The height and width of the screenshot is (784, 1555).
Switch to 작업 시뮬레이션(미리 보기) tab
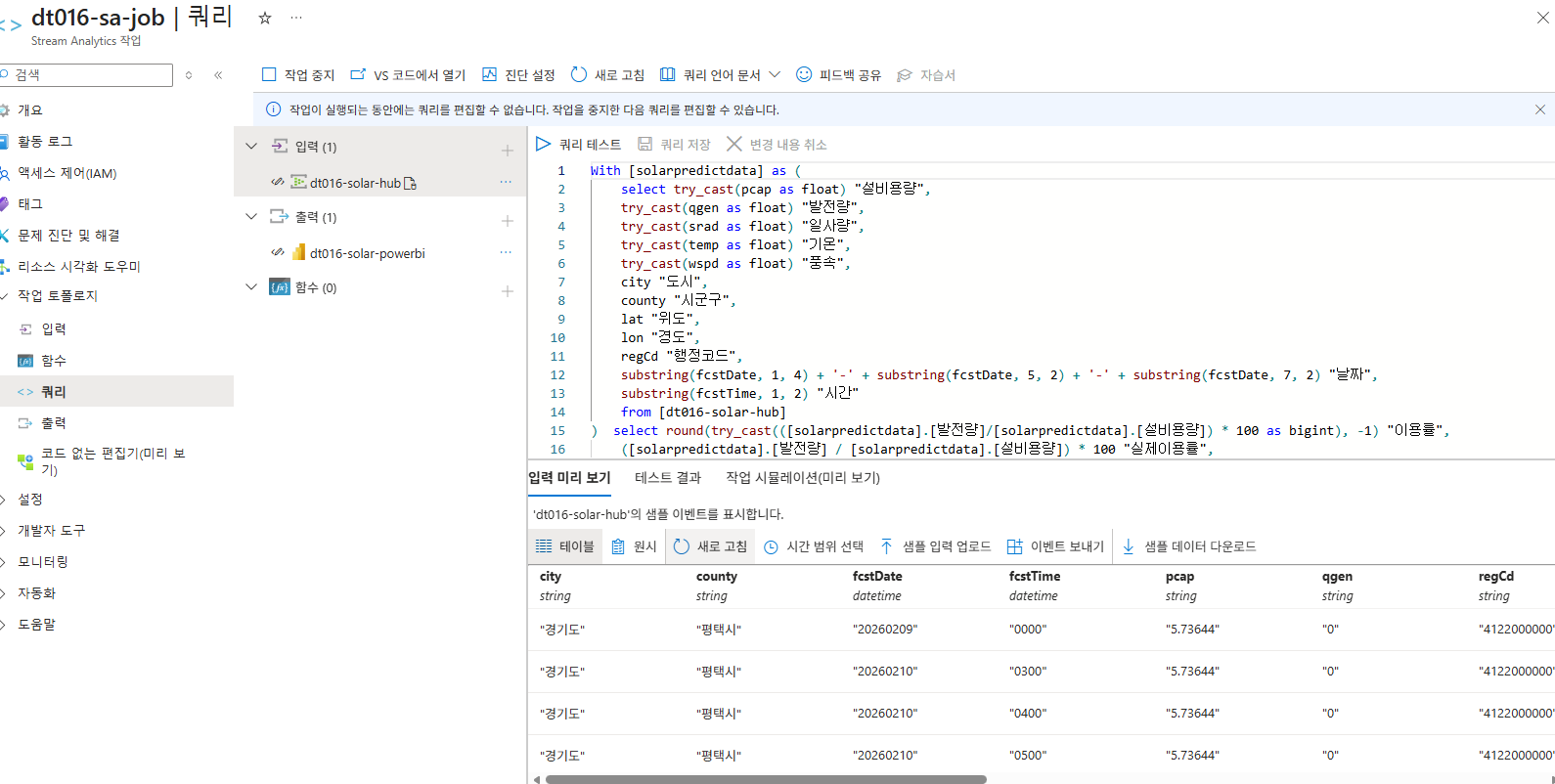[x=803, y=478]
